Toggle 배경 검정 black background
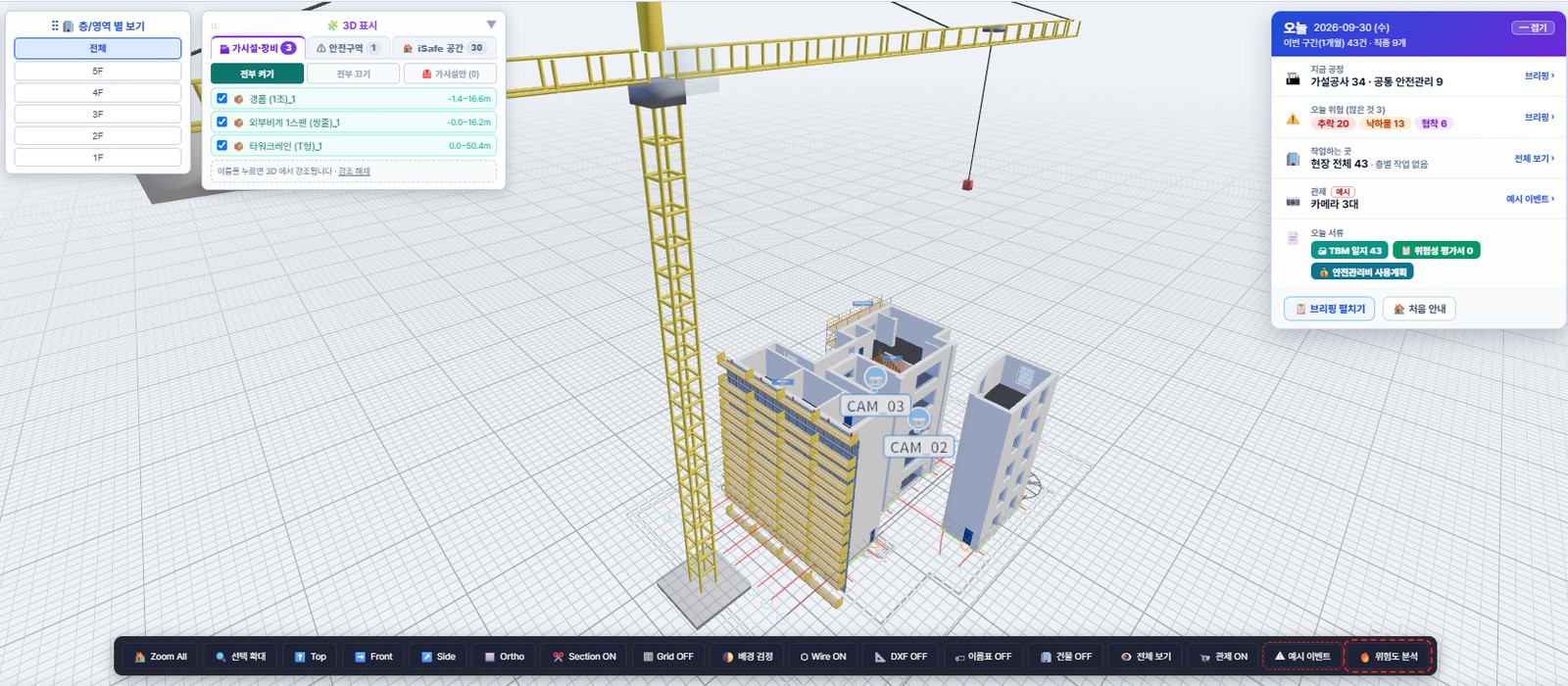The height and width of the screenshot is (686, 1568). click(748, 657)
